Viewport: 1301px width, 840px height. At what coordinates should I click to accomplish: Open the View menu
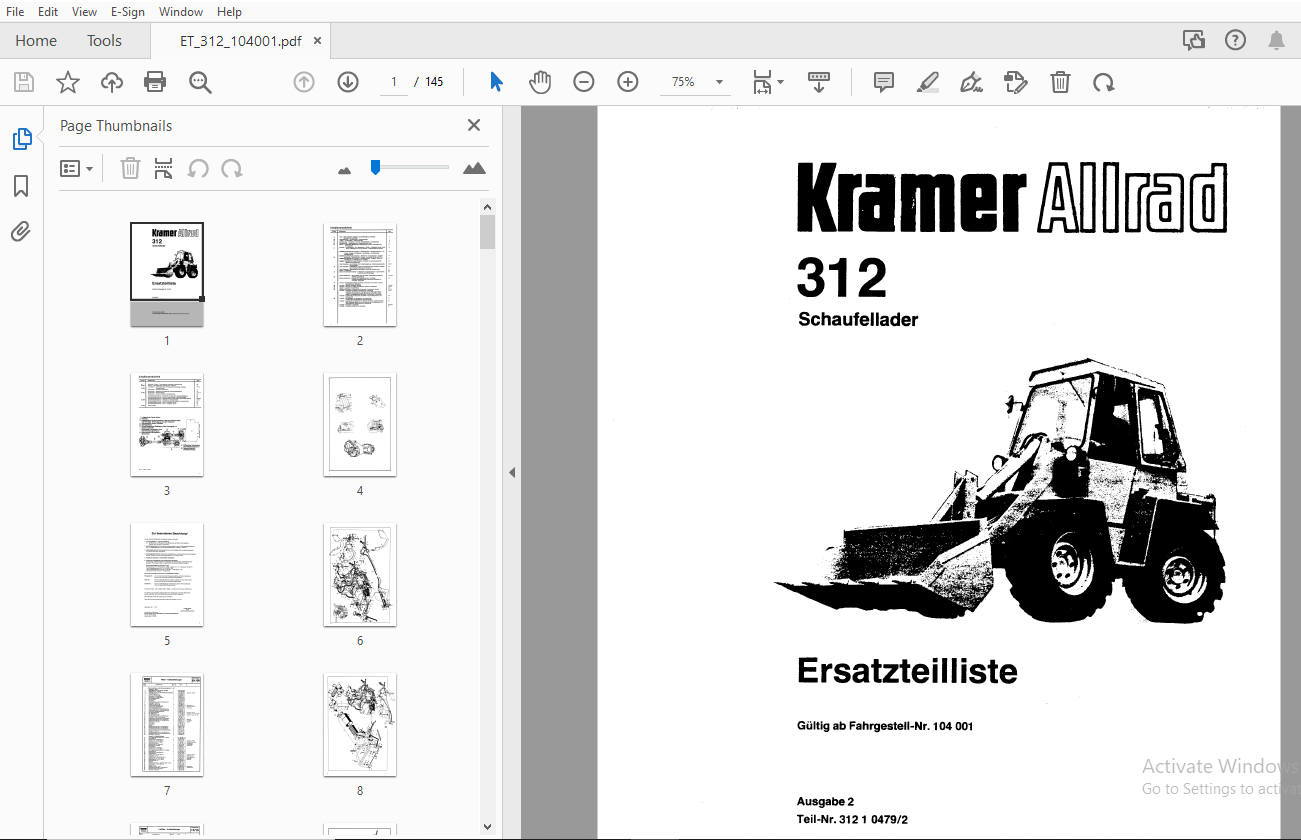85,12
